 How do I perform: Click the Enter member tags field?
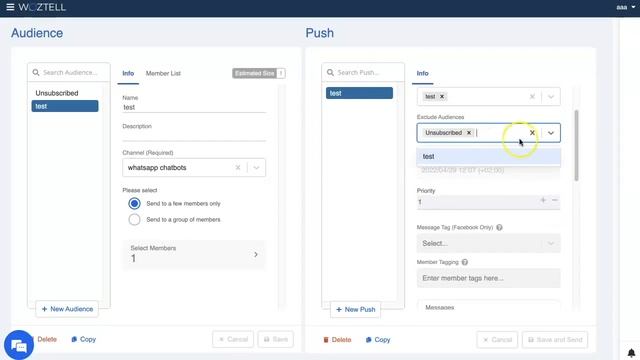(x=489, y=278)
